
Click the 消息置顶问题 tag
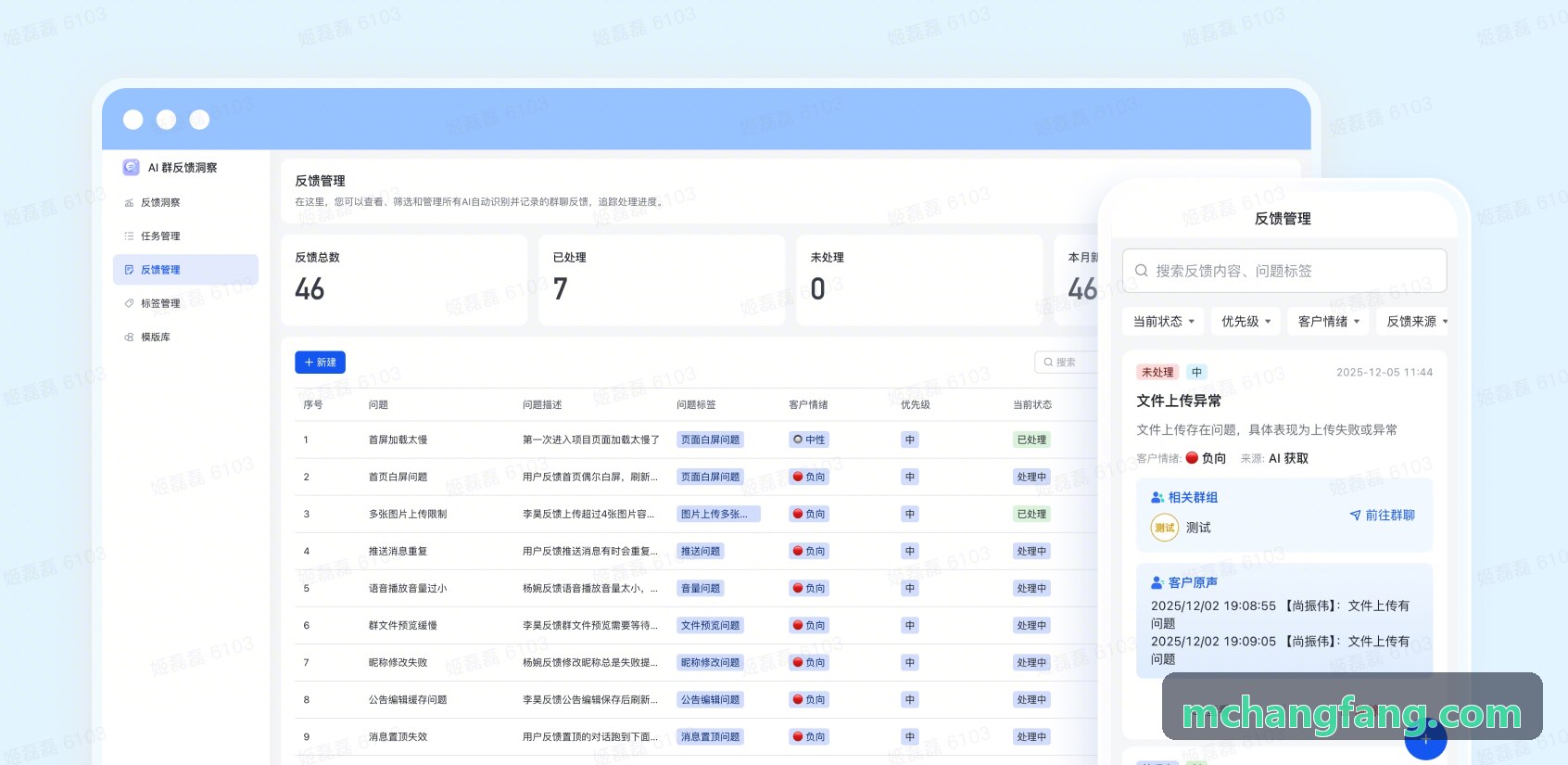click(x=710, y=736)
